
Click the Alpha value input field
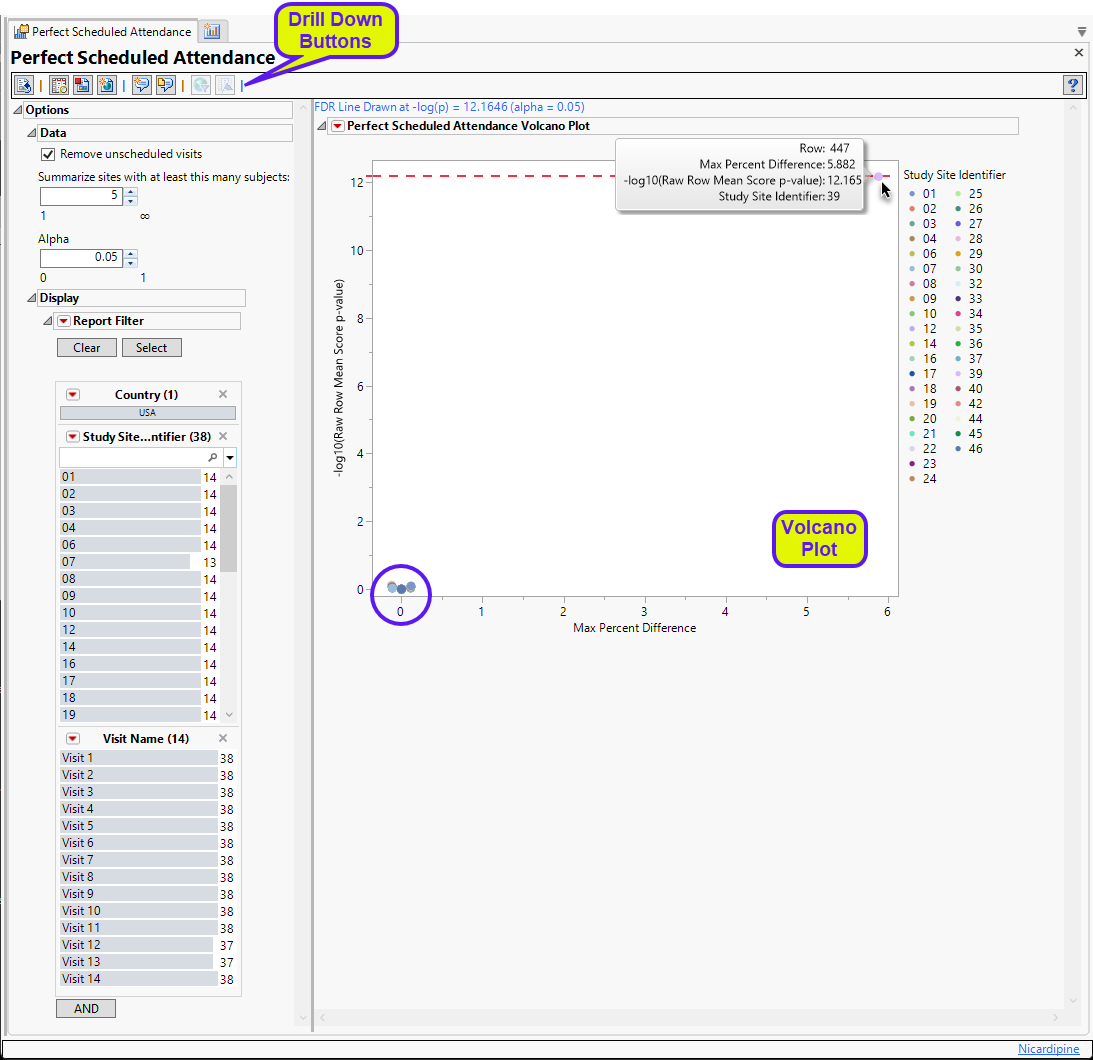[80, 257]
